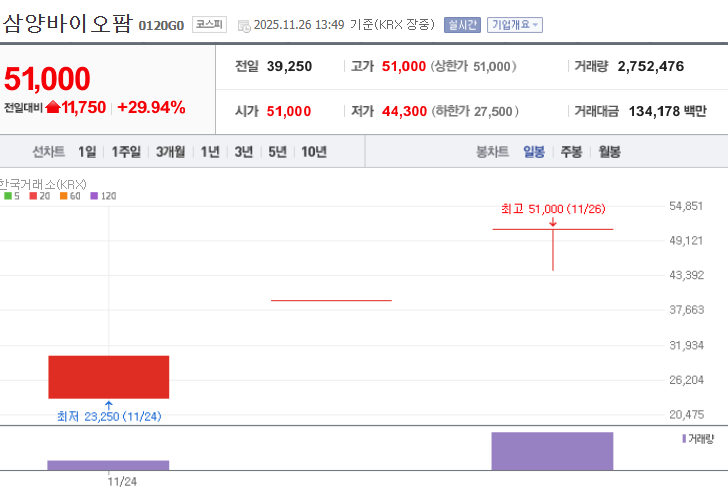Click the 20,475 price axis label

click(x=687, y=414)
